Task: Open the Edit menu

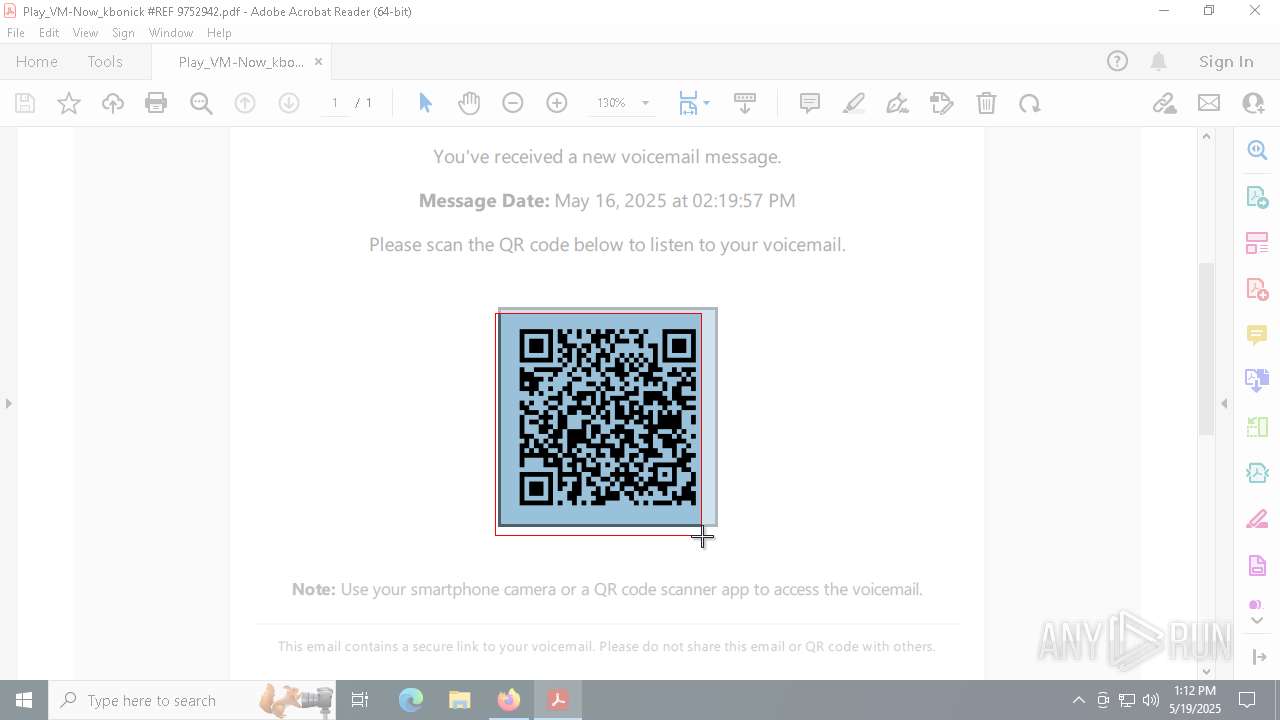Action: pos(49,33)
